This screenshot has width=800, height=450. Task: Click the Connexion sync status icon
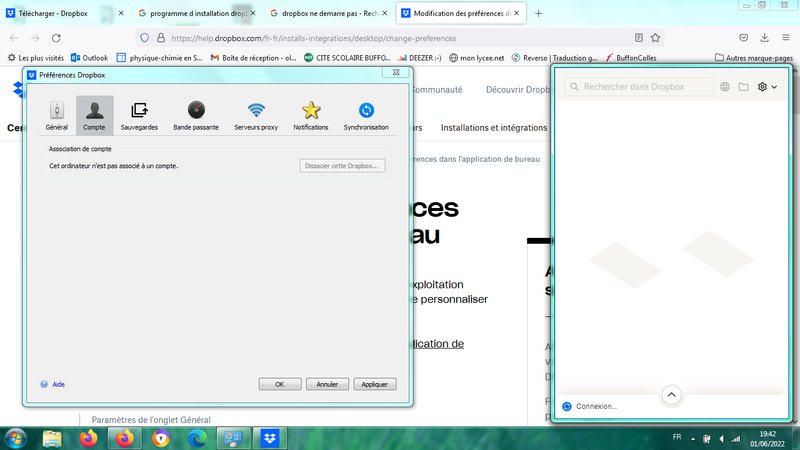(x=566, y=406)
